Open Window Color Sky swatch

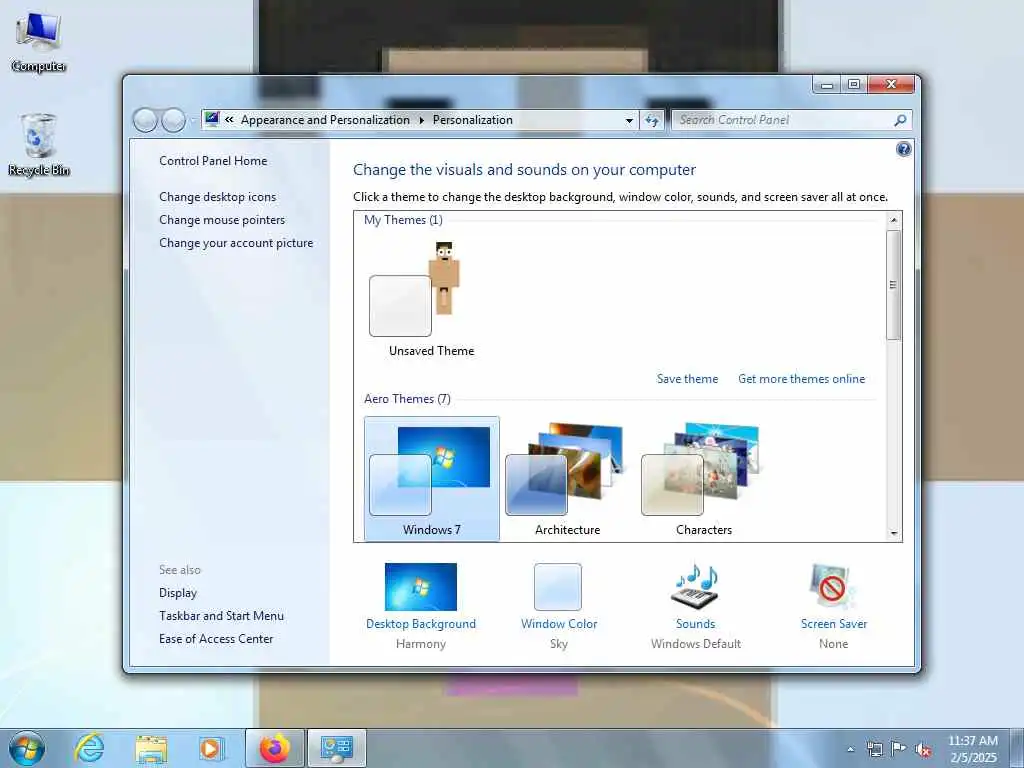point(558,586)
